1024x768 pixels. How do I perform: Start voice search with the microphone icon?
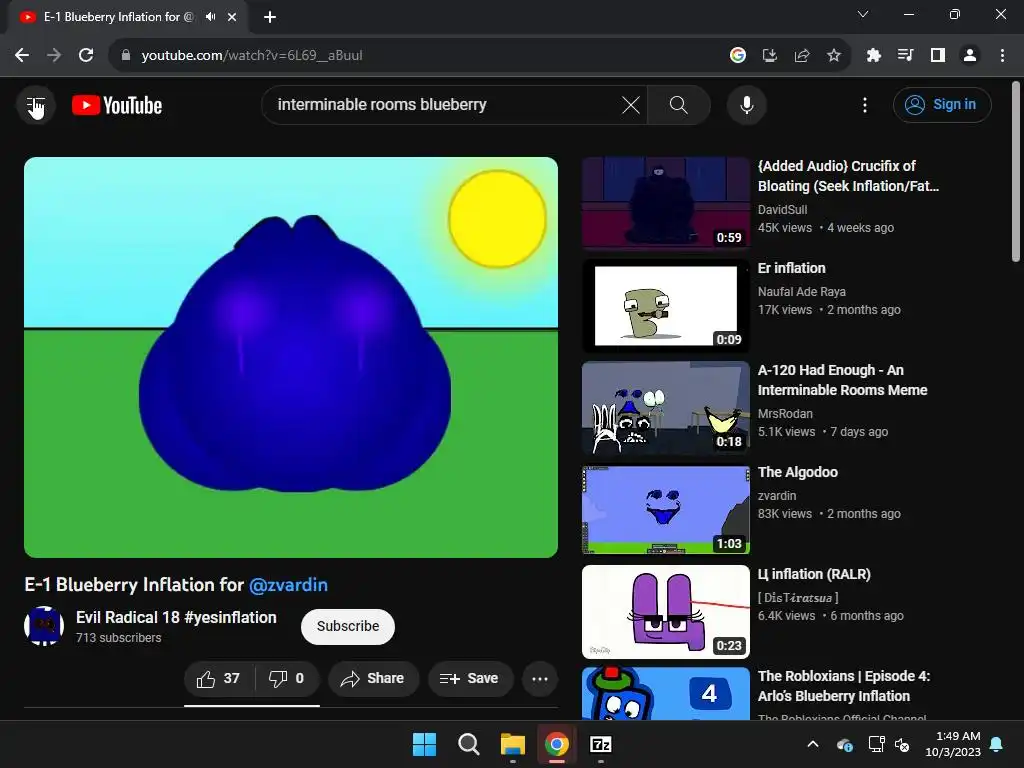point(746,104)
